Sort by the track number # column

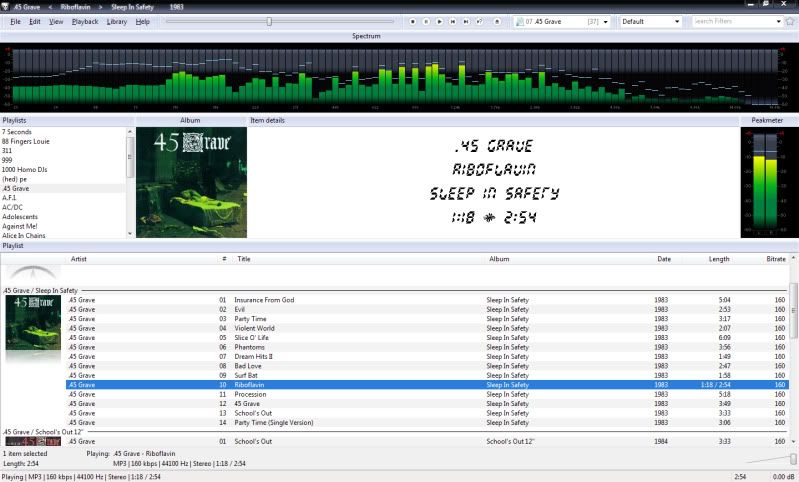pyautogui.click(x=224, y=259)
